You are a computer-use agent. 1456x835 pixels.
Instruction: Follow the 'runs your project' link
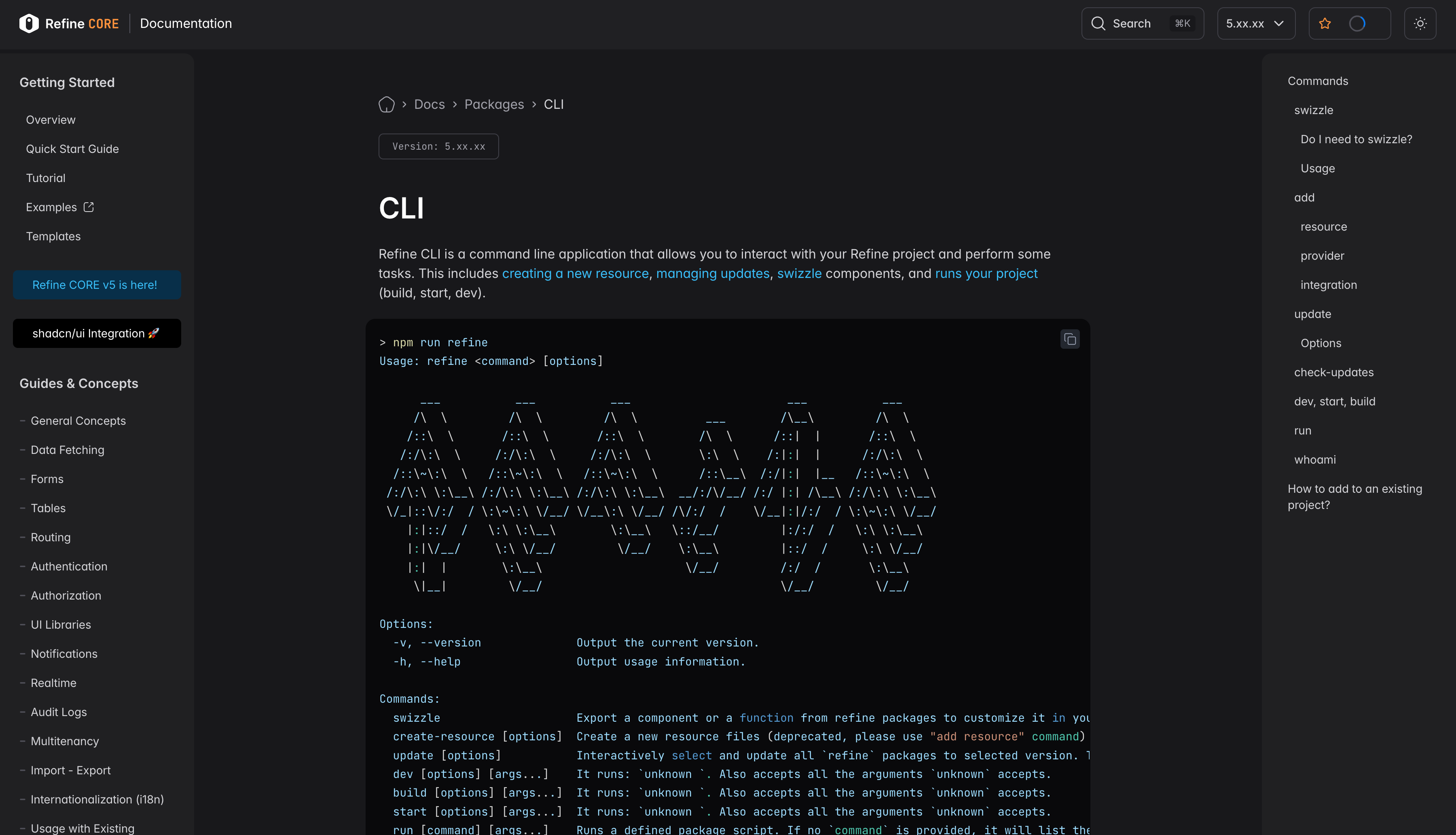pos(986,273)
